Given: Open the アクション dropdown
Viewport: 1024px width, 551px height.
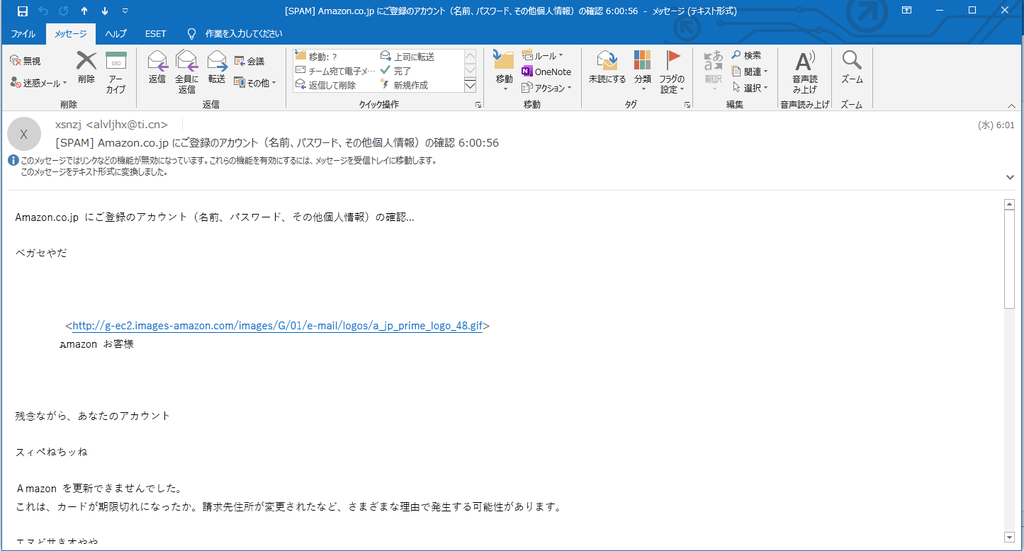Looking at the screenshot, I should pos(547,87).
